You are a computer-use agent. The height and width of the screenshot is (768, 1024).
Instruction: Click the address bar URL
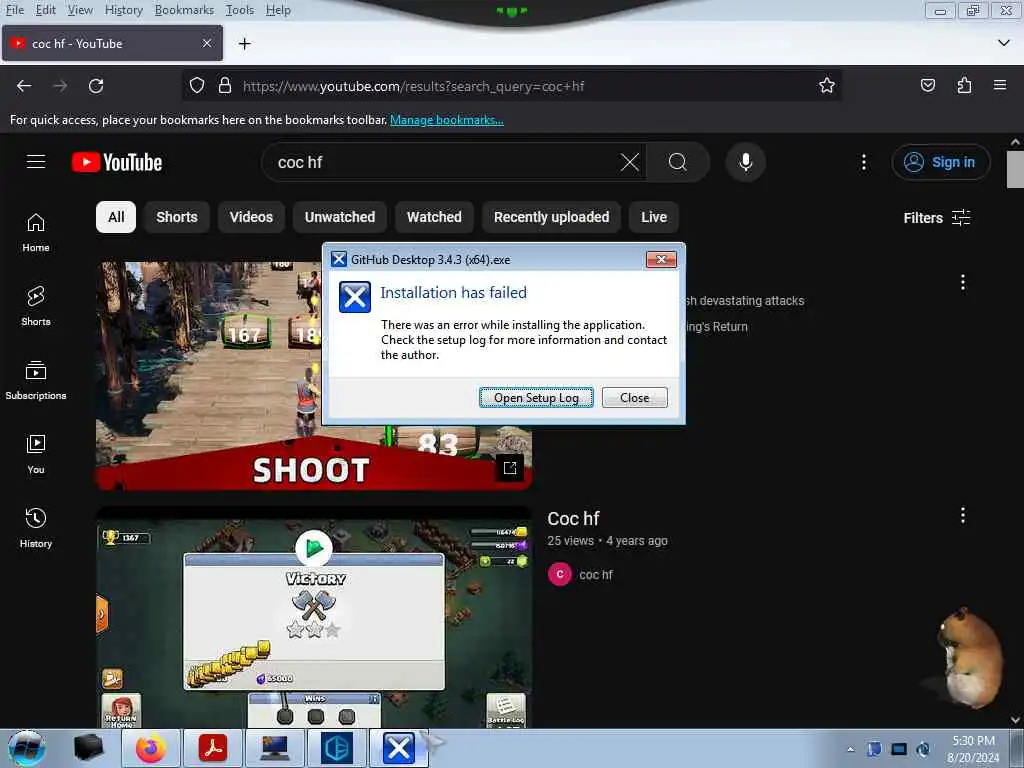[413, 86]
